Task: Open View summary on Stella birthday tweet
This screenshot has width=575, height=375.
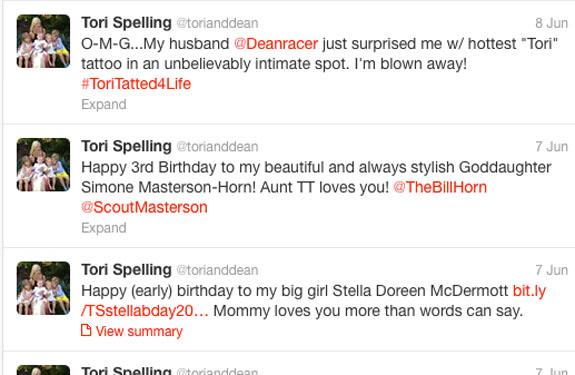Action: (139, 331)
